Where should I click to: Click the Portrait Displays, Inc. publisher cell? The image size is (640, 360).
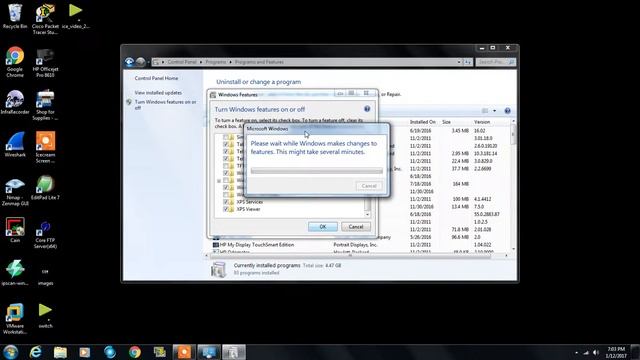coord(355,244)
